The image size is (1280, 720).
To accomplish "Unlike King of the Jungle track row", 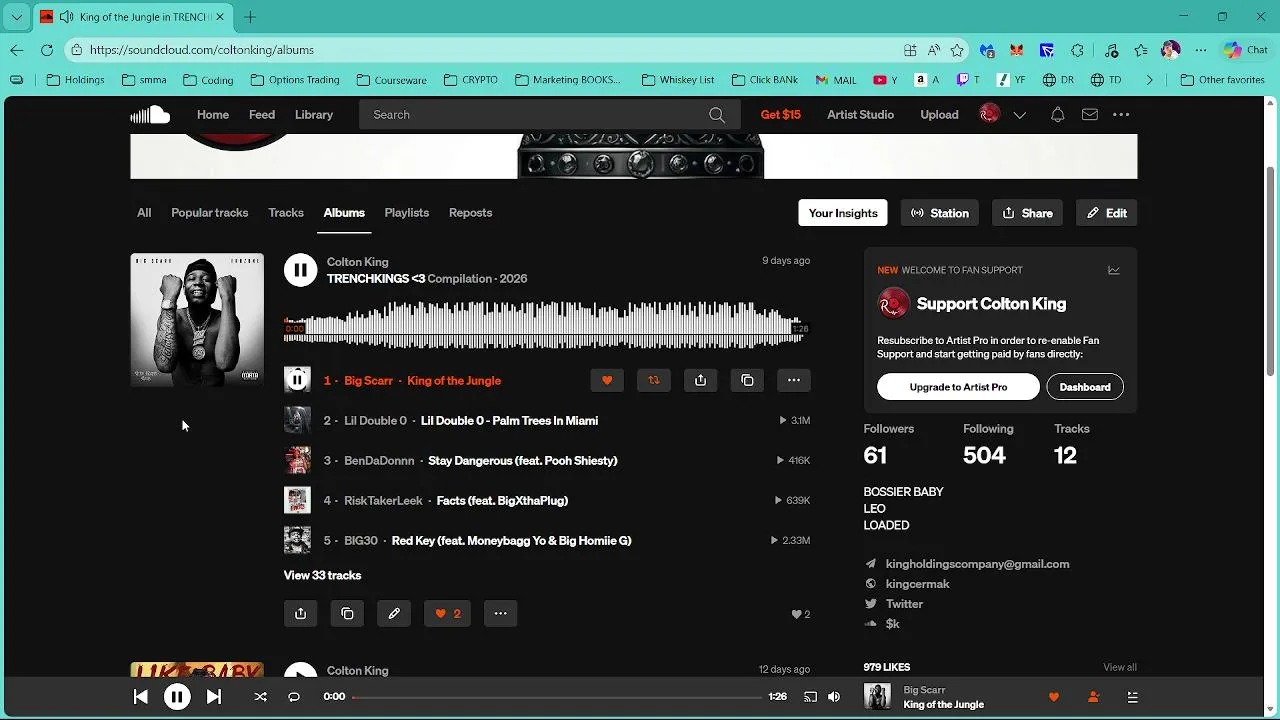I will (607, 380).
